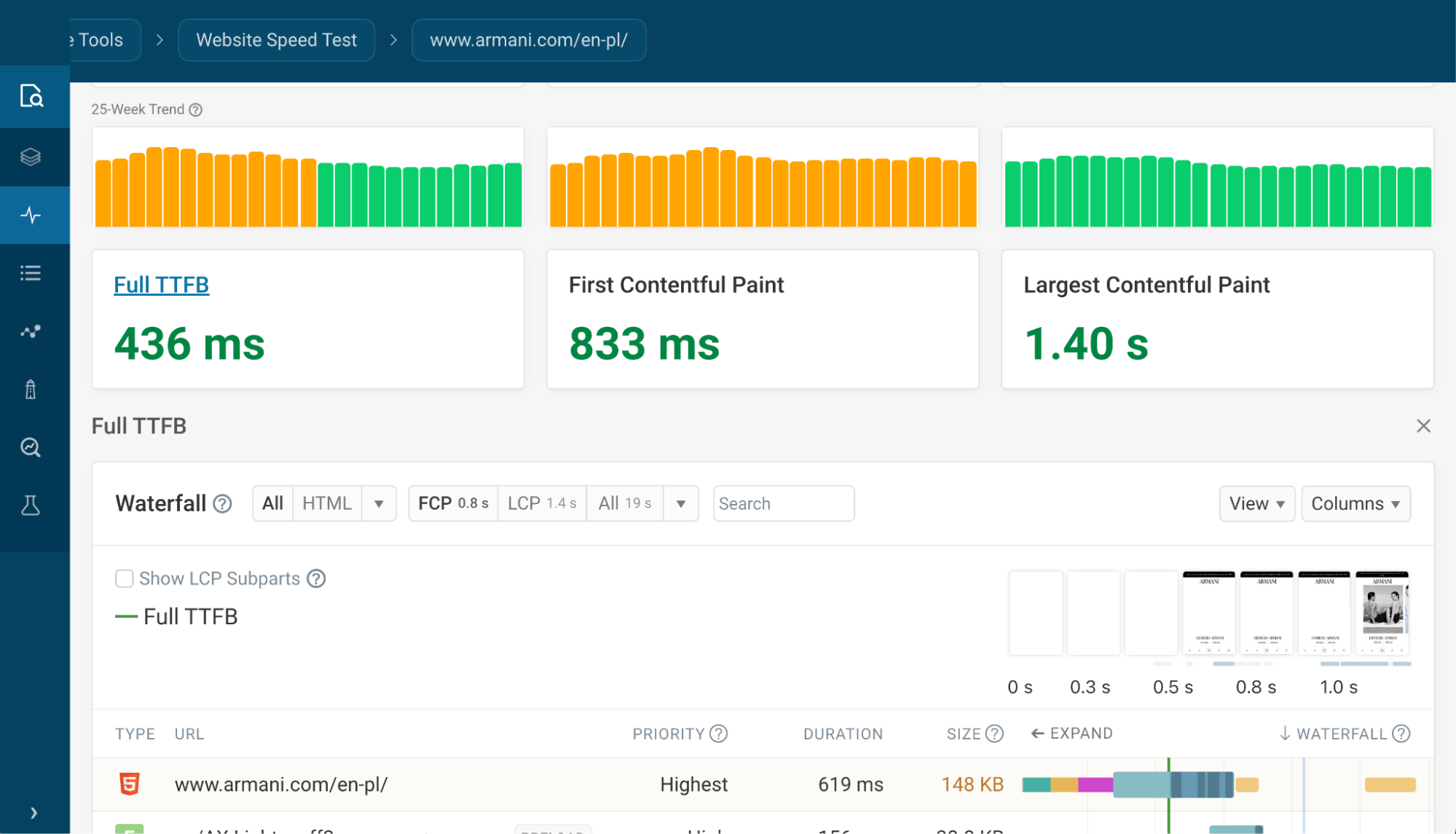The image size is (1456, 834).
Task: Click the 1.0 s filmstrip thumbnail with photo
Action: pyautogui.click(x=1382, y=613)
